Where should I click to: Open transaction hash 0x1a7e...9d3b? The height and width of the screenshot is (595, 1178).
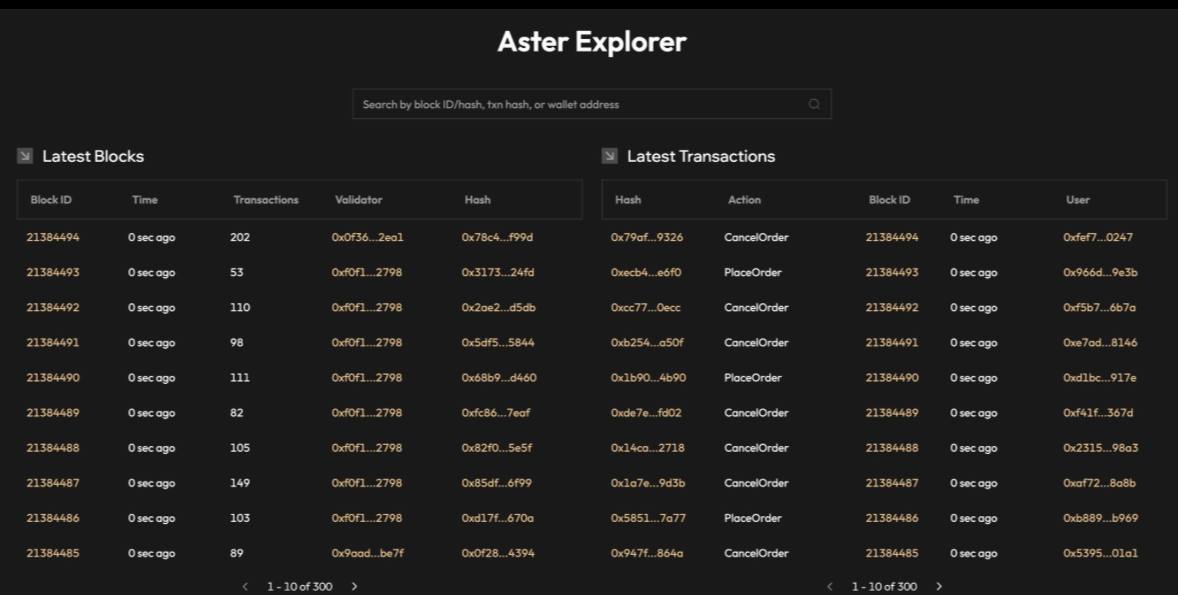(648, 482)
